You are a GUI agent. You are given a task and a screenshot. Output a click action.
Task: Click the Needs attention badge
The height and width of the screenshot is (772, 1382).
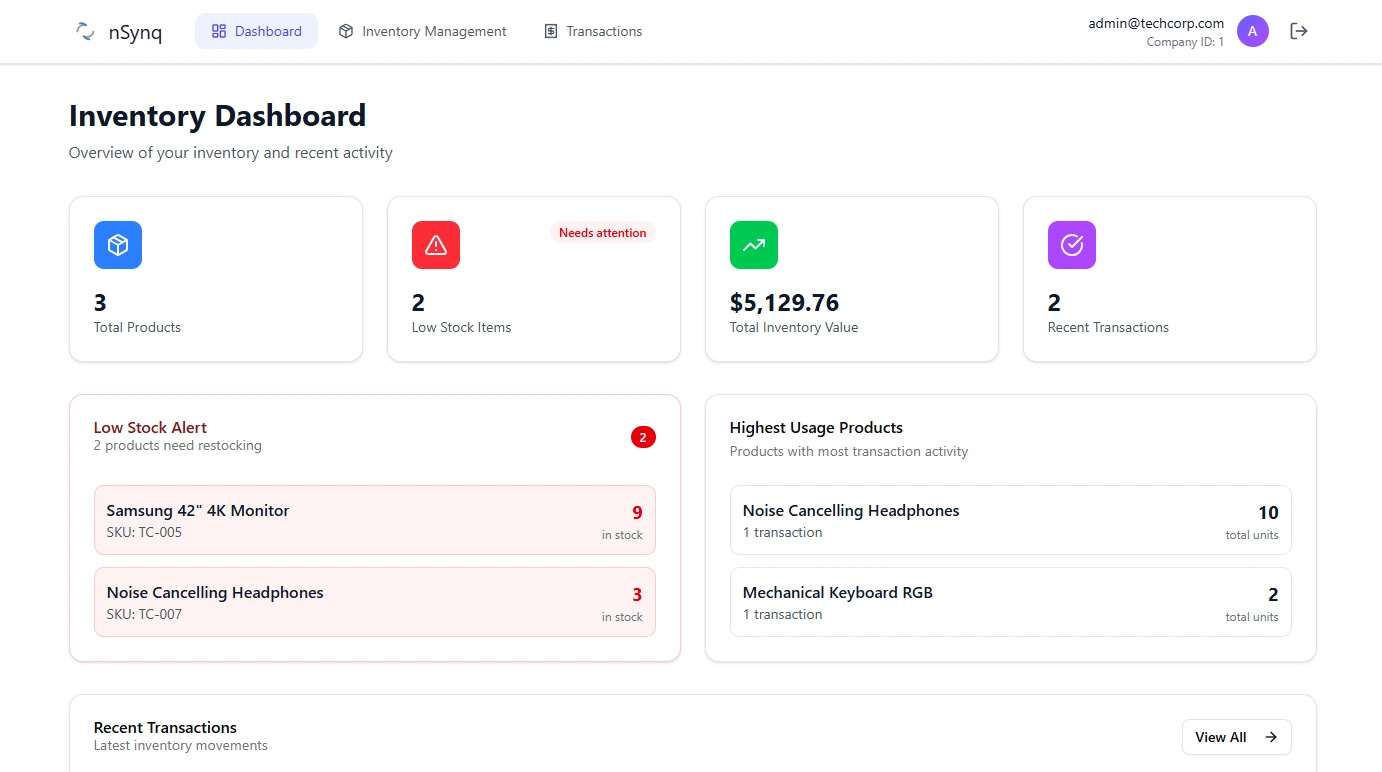point(602,232)
